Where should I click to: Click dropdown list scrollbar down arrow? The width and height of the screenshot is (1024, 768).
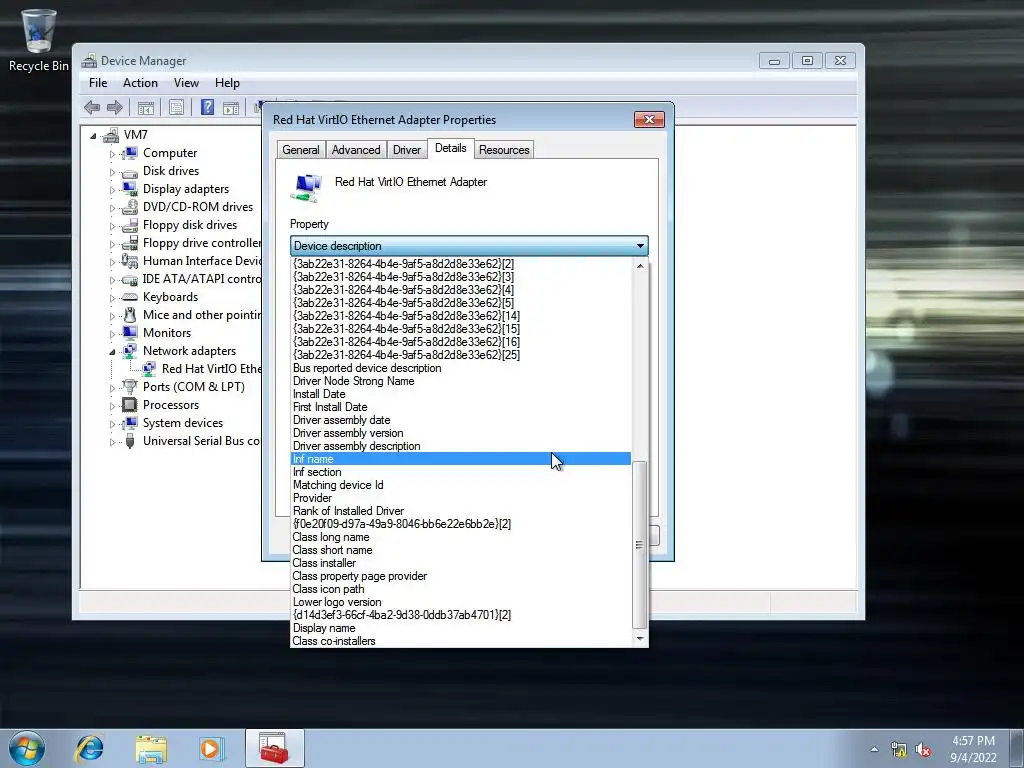coord(640,639)
